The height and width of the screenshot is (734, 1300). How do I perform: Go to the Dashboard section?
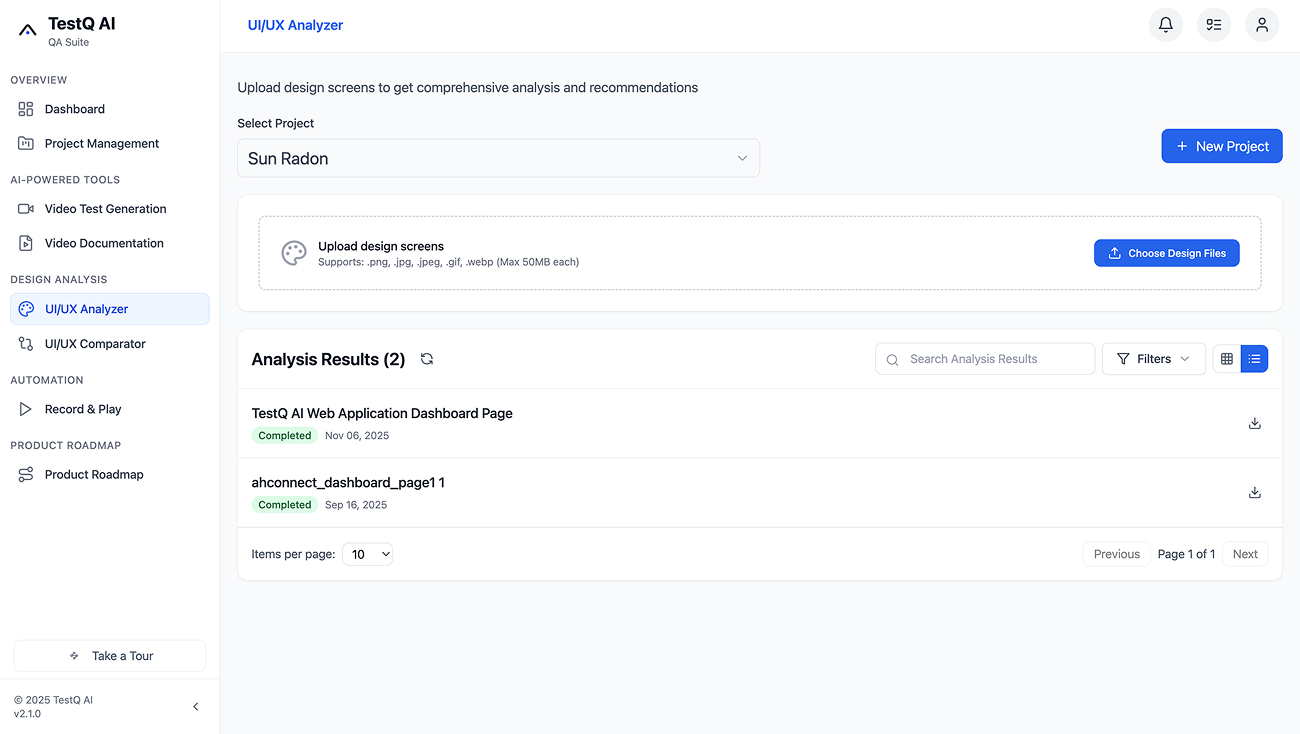[x=75, y=108]
